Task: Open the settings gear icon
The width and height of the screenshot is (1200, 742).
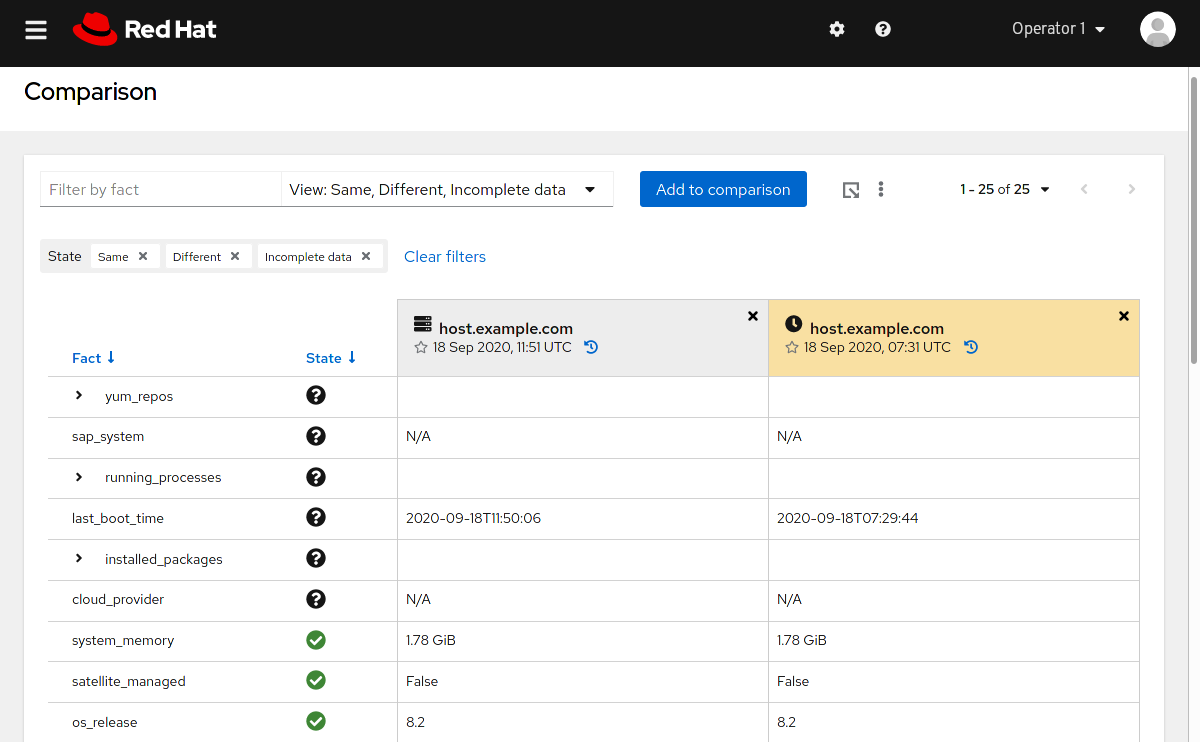Action: [x=837, y=29]
